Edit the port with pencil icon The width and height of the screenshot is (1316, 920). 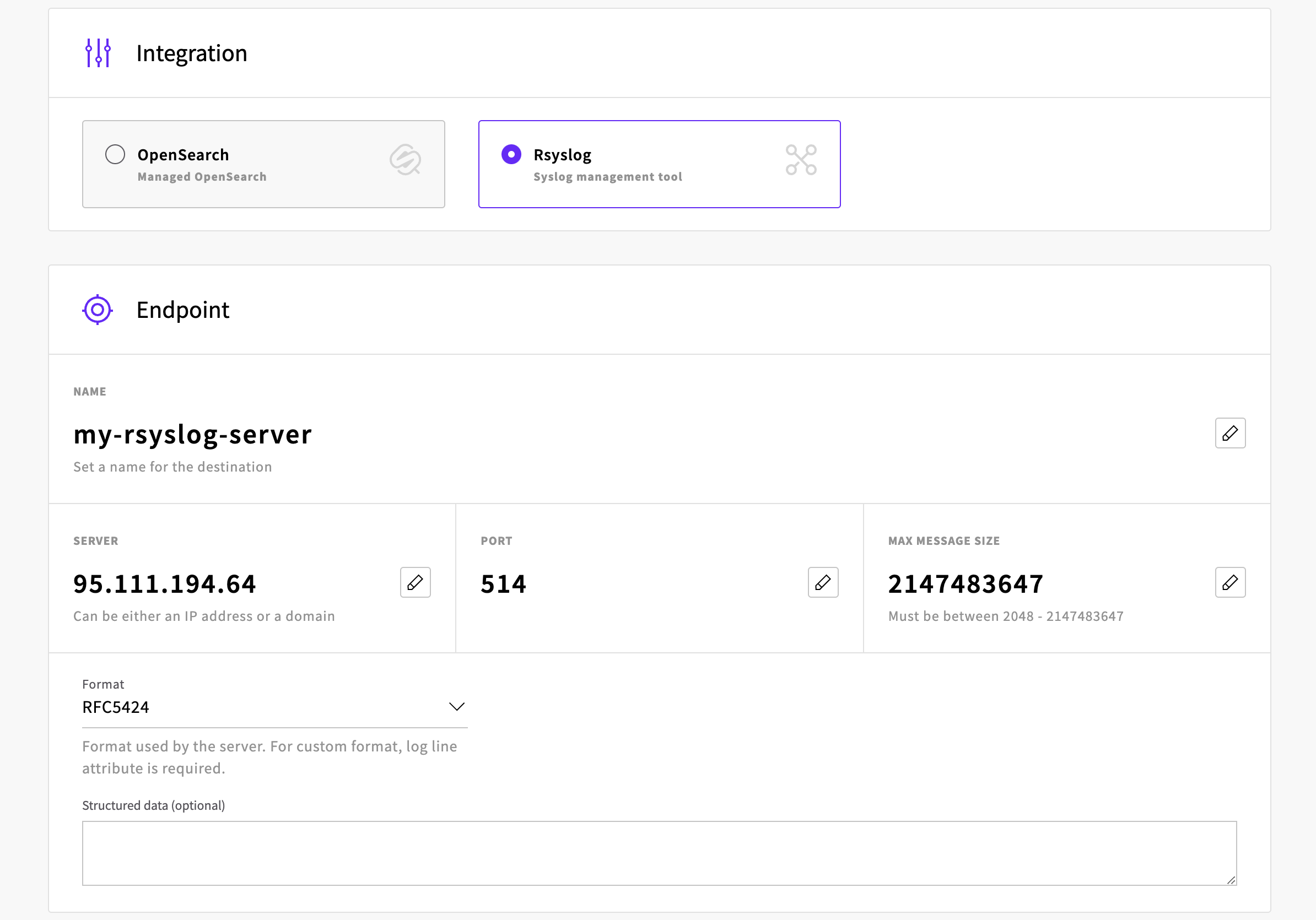click(x=823, y=583)
